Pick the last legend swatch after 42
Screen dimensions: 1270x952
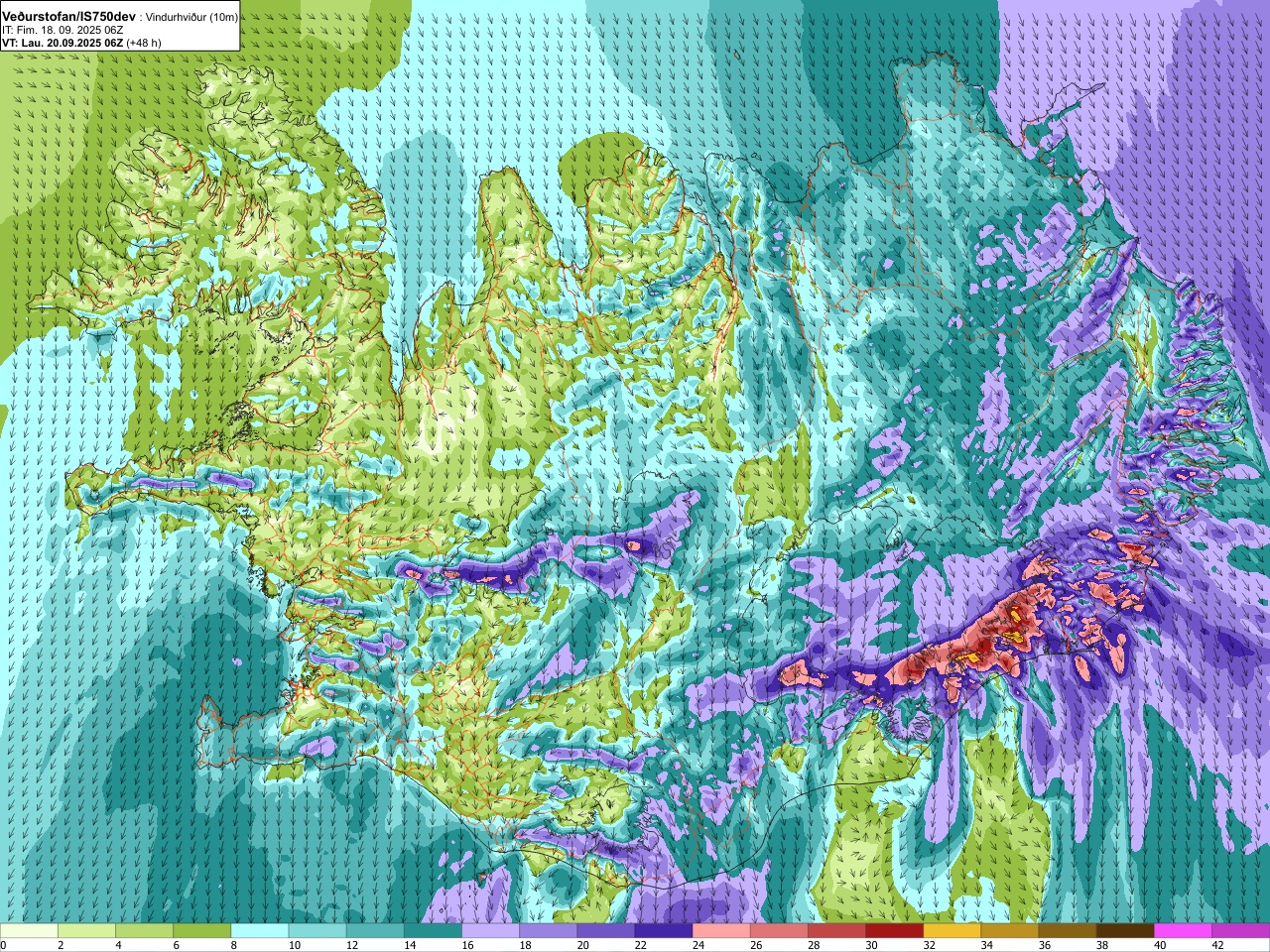1240,931
